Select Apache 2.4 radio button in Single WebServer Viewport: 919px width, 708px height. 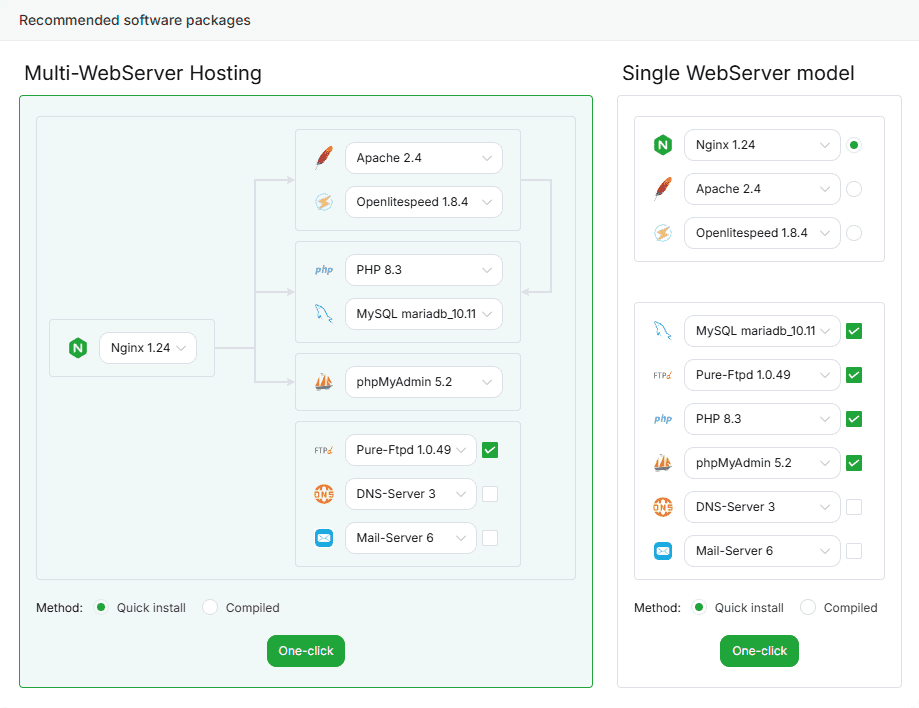[x=854, y=189]
